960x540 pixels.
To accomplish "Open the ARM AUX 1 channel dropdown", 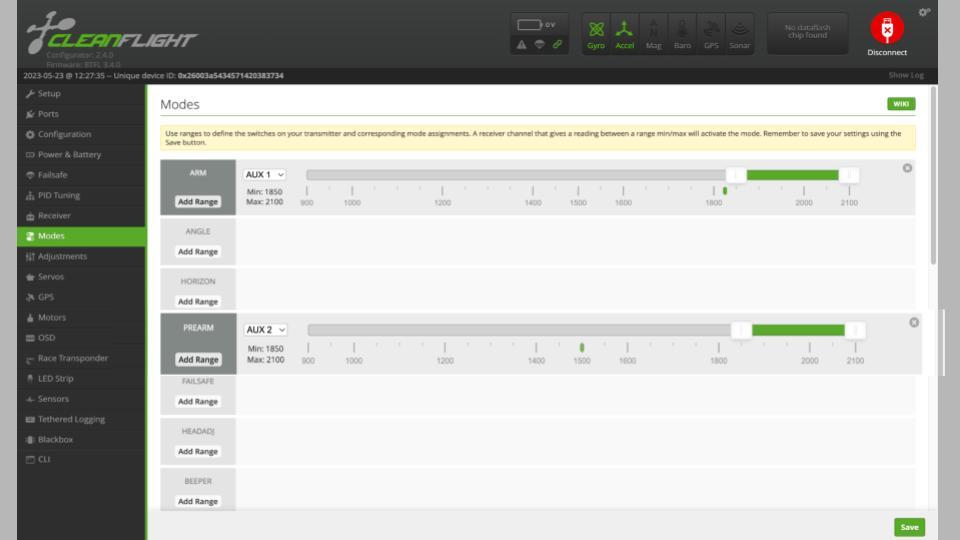I will [264, 174].
